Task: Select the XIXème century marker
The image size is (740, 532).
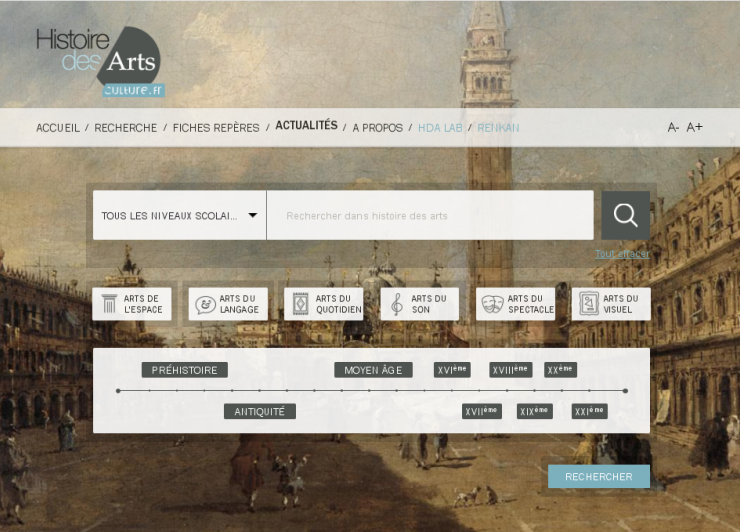Action: 534,411
